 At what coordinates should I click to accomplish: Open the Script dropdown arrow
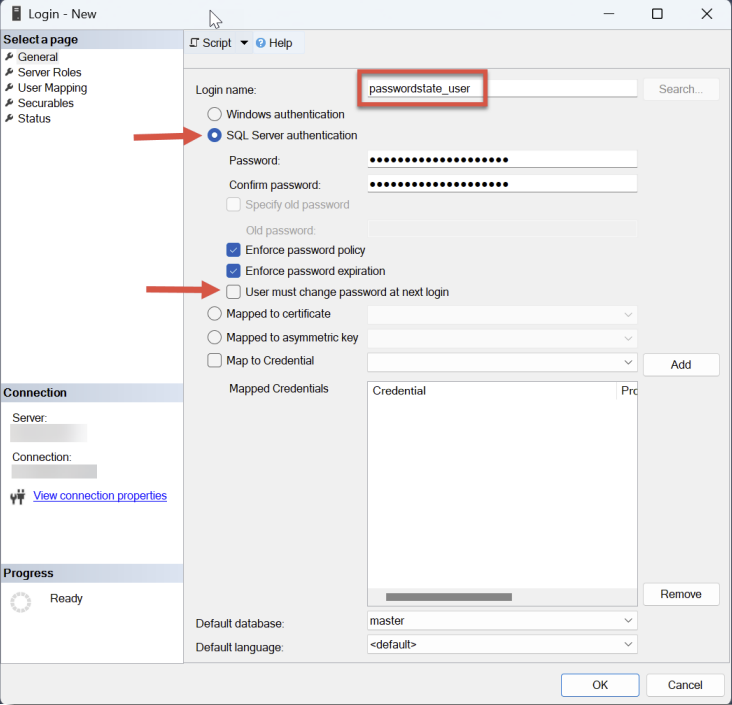(x=244, y=43)
